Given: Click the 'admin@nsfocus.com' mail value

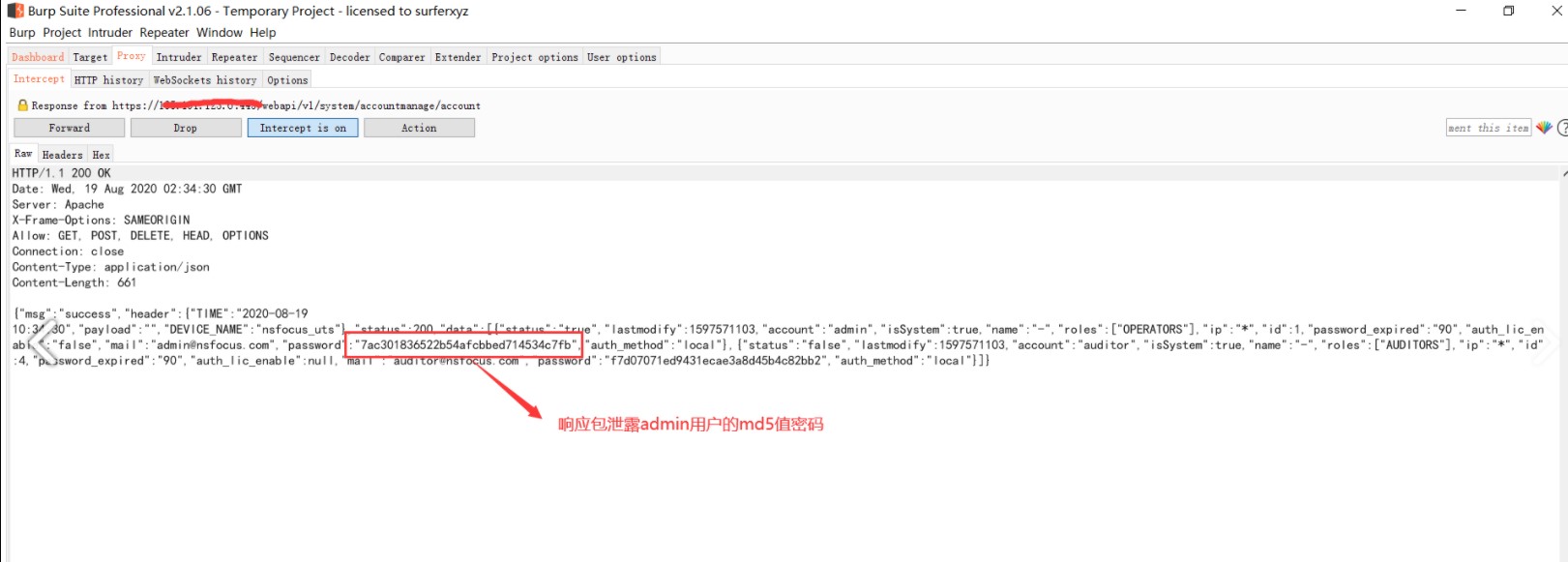Looking at the screenshot, I should pos(213,345).
